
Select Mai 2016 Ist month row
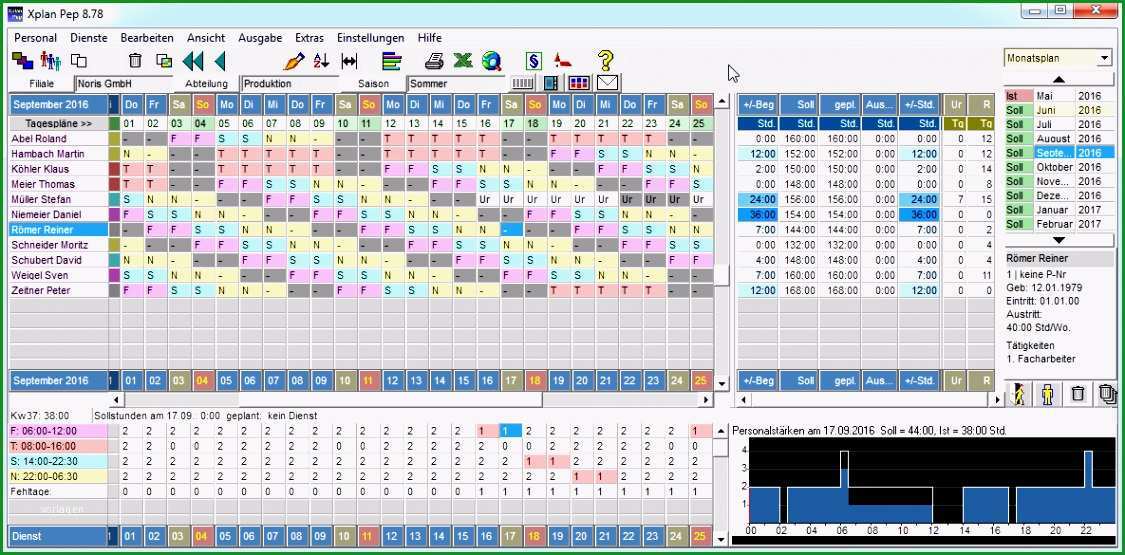click(1059, 96)
